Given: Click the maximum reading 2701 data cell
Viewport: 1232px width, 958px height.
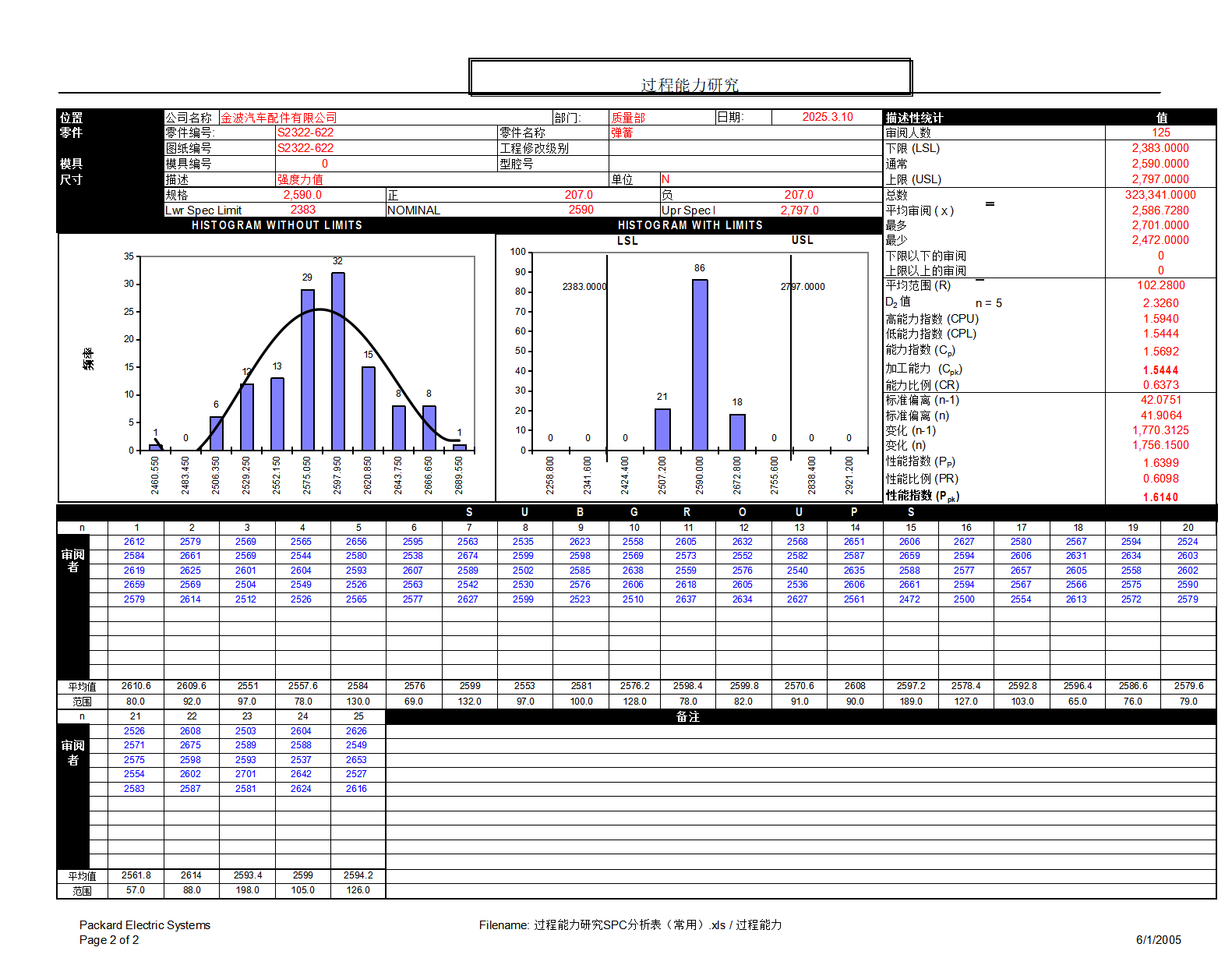Looking at the screenshot, I should click(x=245, y=774).
